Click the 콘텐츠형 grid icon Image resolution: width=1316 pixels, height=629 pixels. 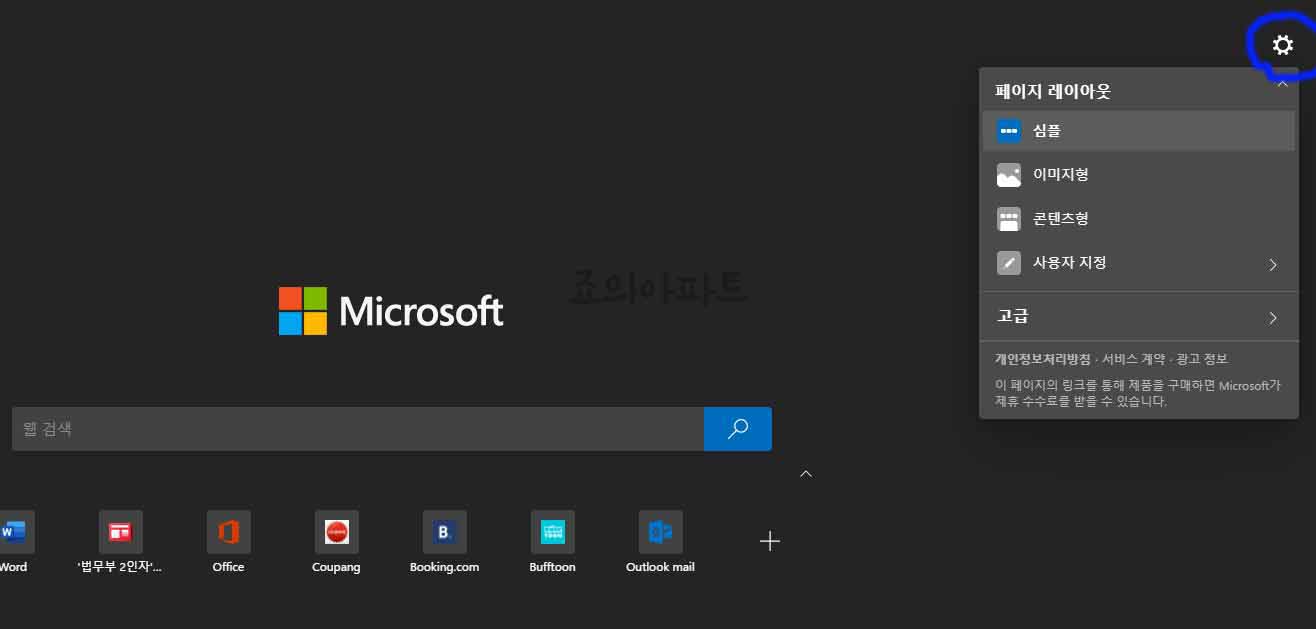pos(1009,219)
